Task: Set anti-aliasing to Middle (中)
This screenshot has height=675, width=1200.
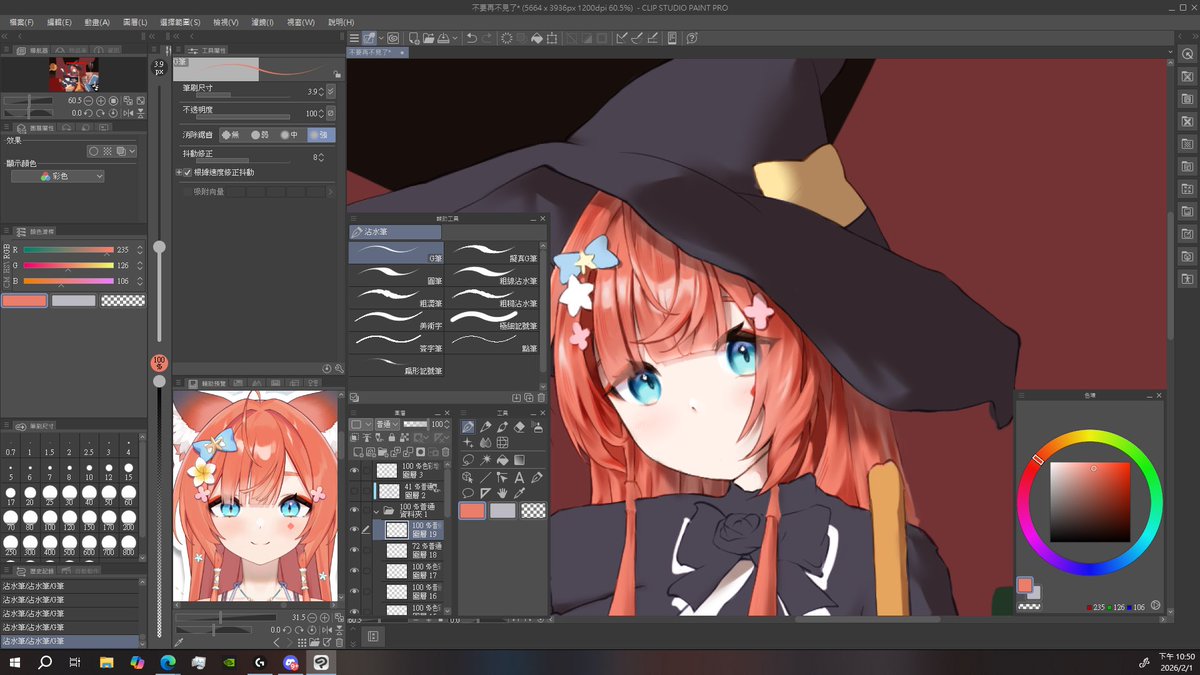Action: pyautogui.click(x=289, y=134)
